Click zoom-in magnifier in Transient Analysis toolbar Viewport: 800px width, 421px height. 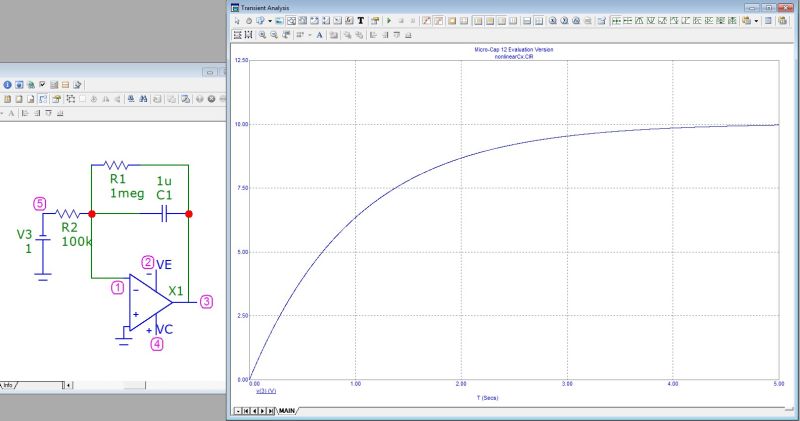pyautogui.click(x=262, y=35)
